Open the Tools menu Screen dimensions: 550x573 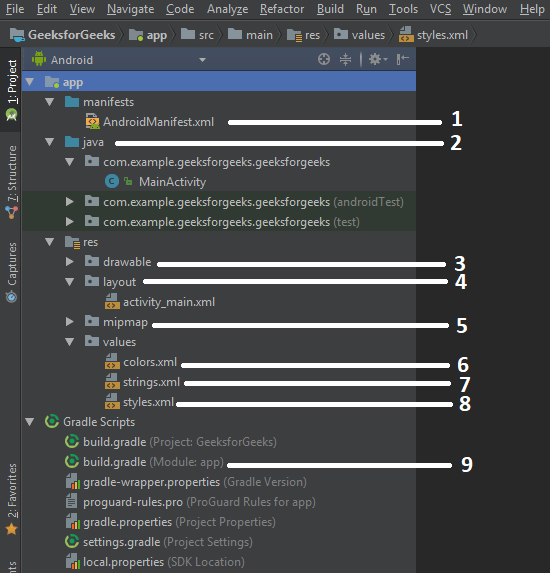pos(403,9)
